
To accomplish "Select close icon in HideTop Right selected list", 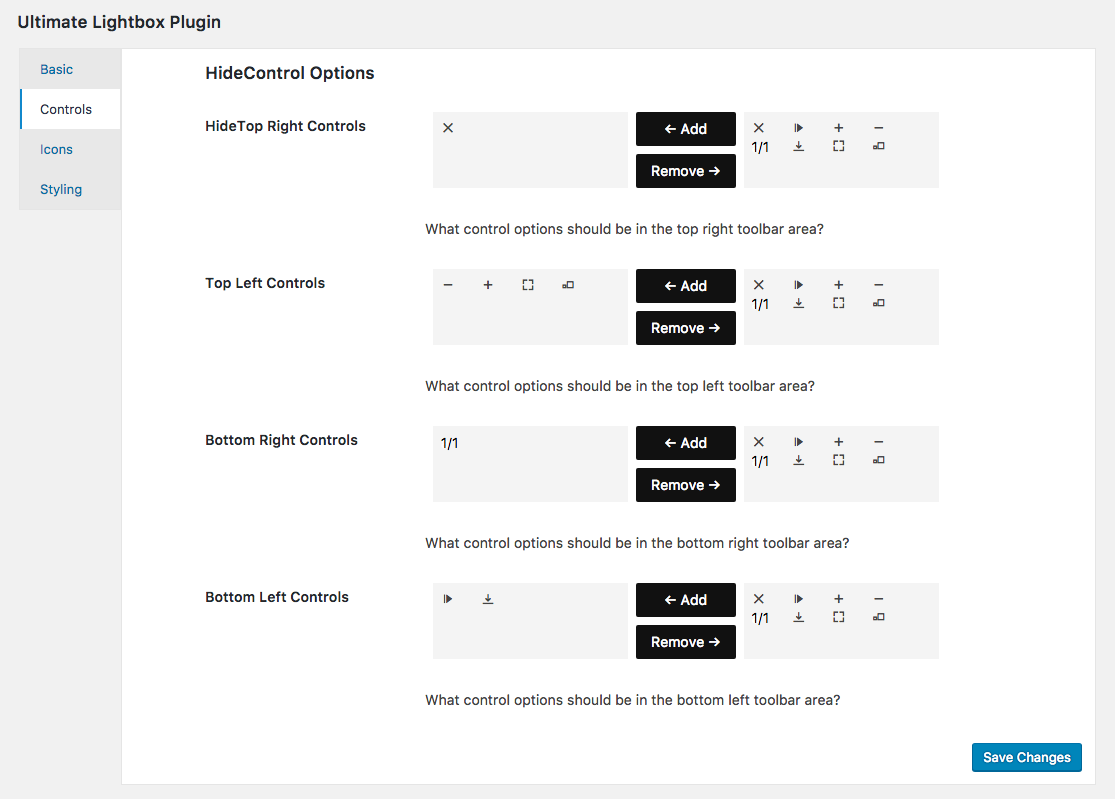I will click(x=448, y=128).
